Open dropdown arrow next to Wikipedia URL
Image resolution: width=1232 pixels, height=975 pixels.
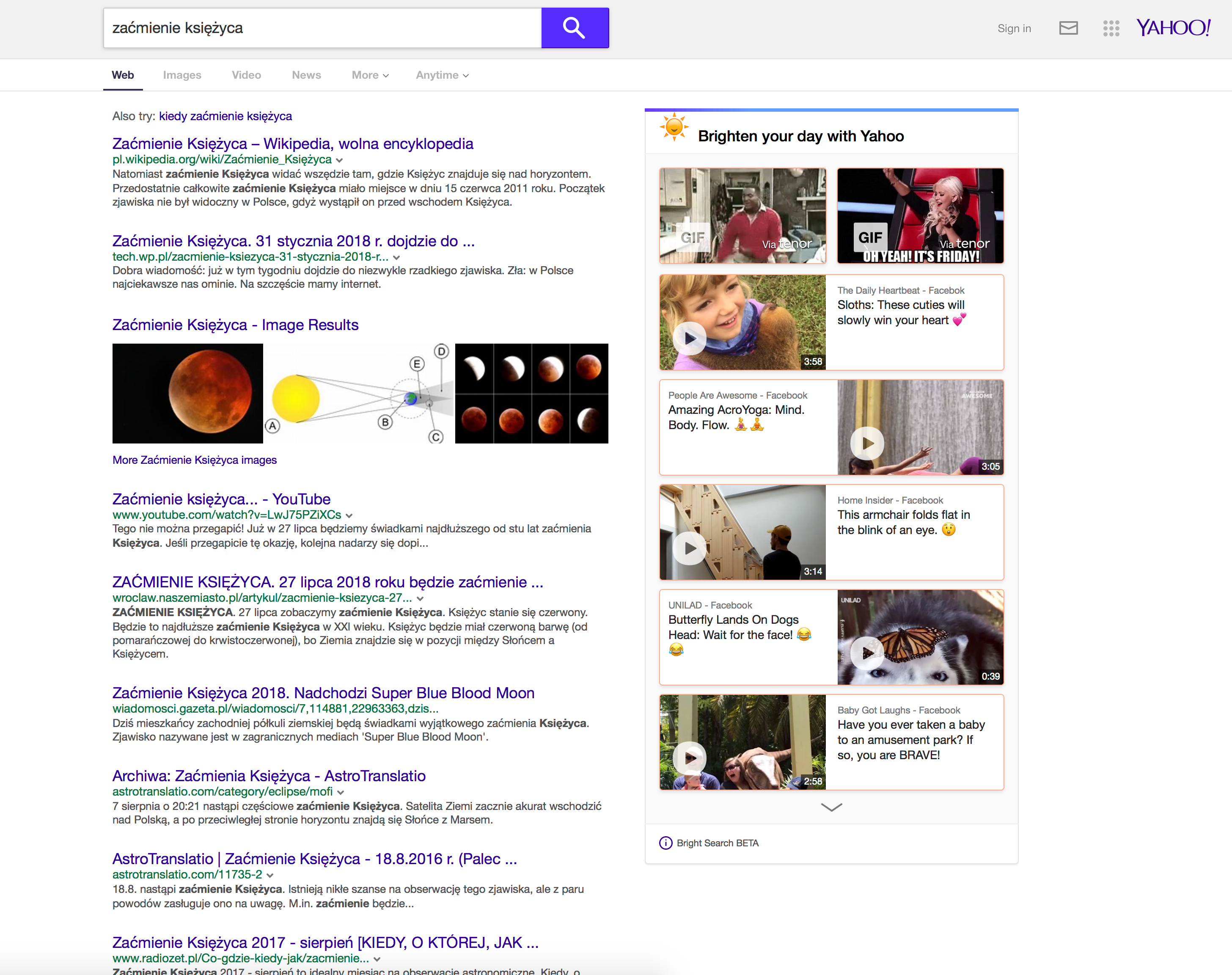(340, 160)
